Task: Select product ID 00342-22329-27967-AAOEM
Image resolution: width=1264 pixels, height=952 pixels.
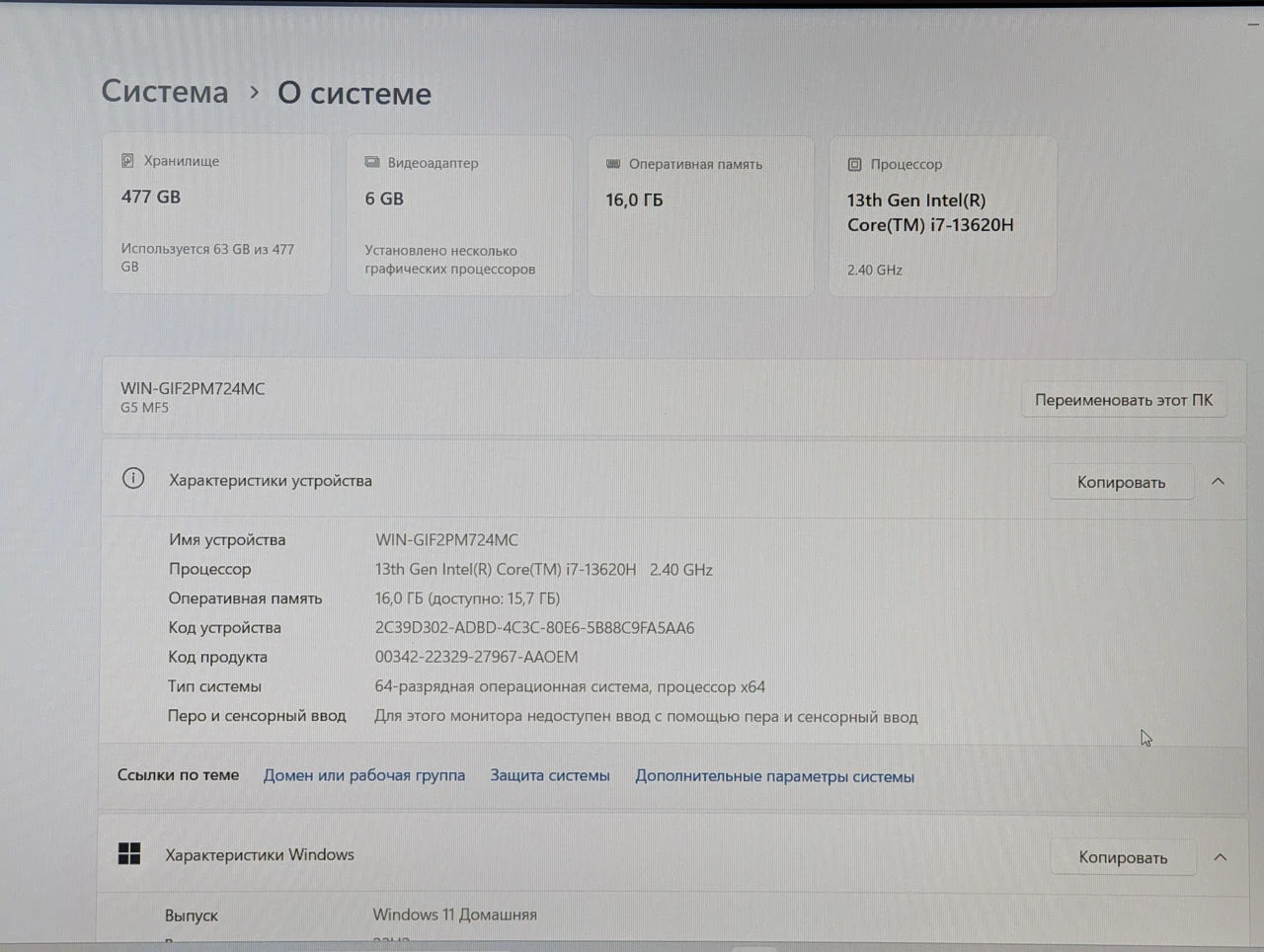Action: (476, 657)
